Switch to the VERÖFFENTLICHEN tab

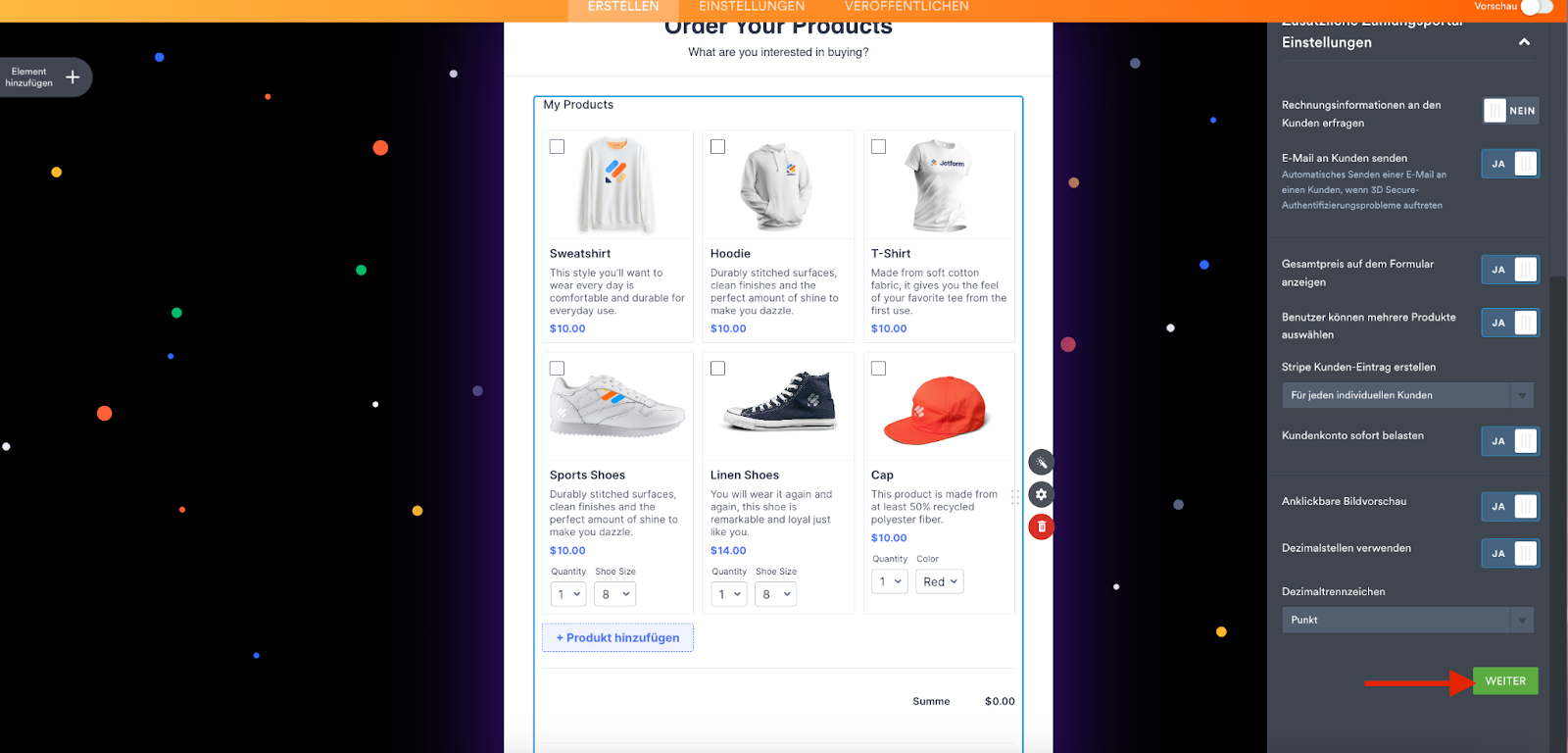pos(906,7)
